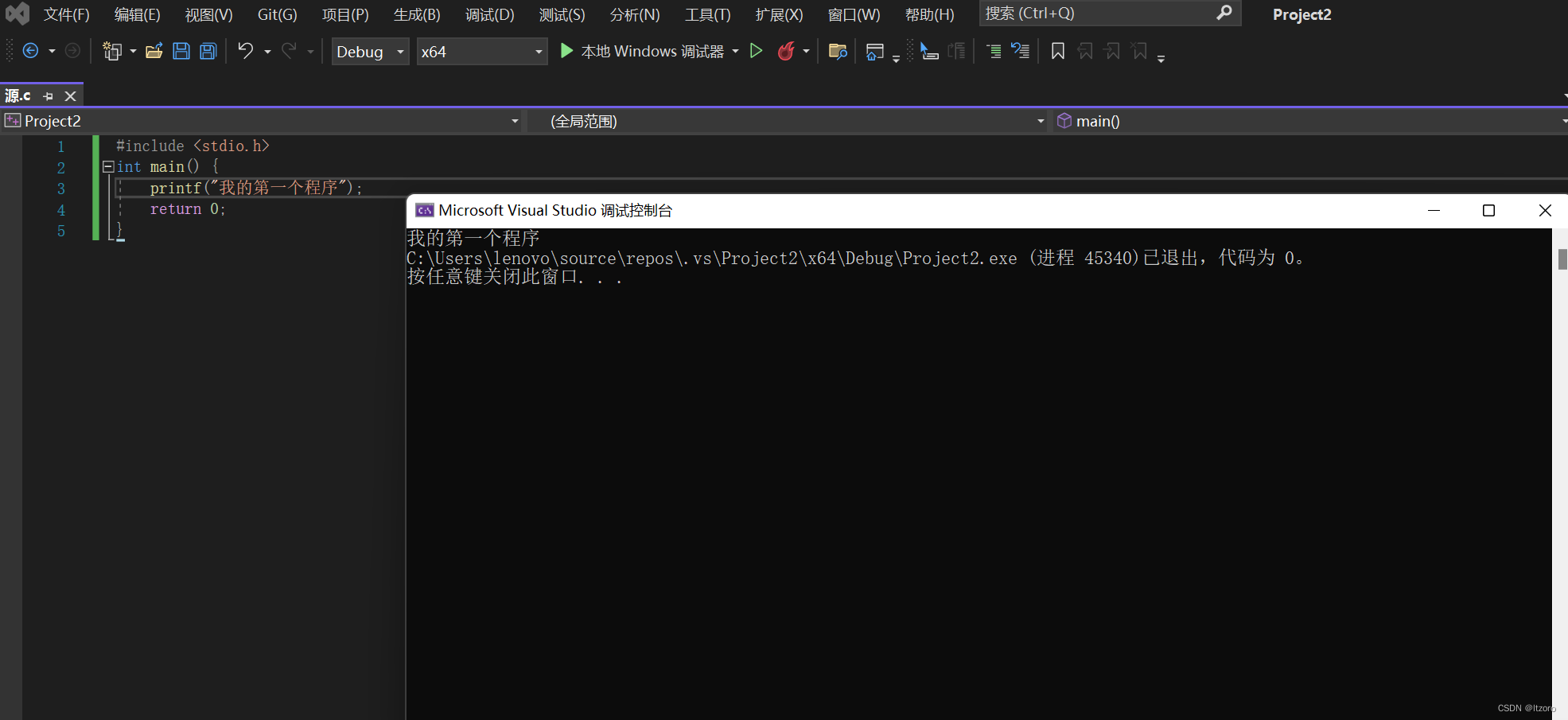The height and width of the screenshot is (720, 1568).
Task: Go to next bookmark icon
Action: [x=1112, y=51]
